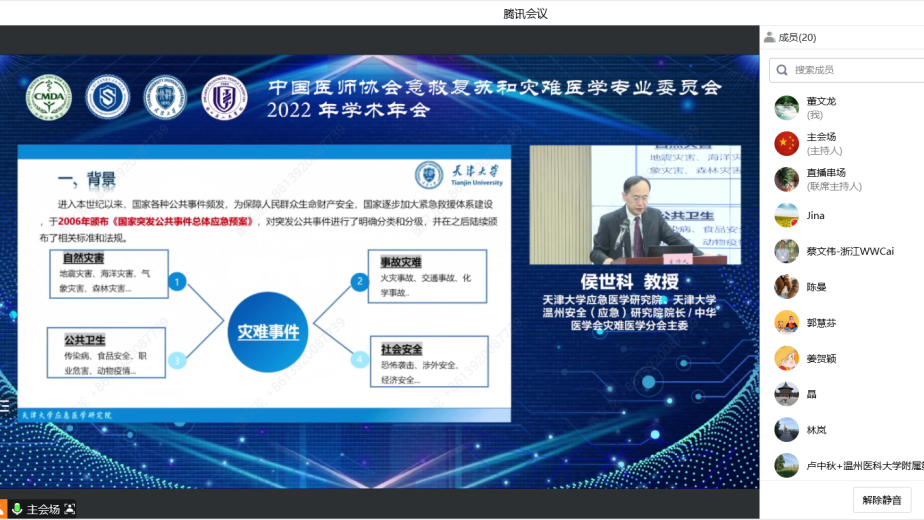Click the 腾讯会议 window title
The height and width of the screenshot is (520, 924).
tap(525, 14)
